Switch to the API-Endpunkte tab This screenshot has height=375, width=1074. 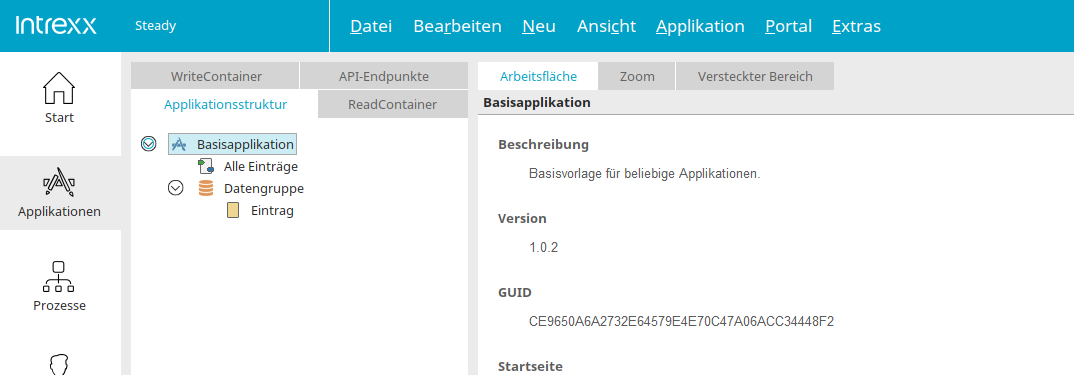click(x=384, y=76)
